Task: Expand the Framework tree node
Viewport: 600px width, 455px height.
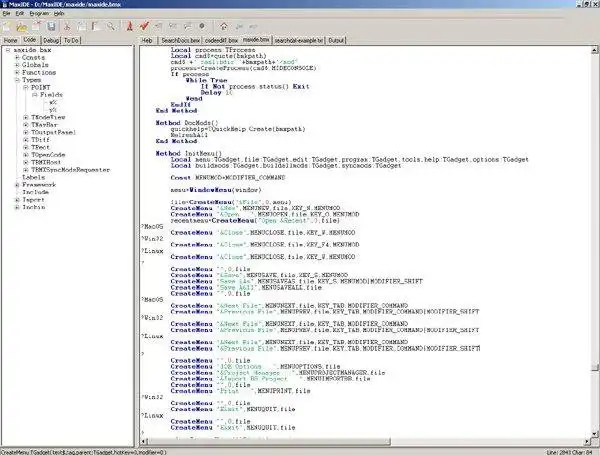Action: click(17, 184)
